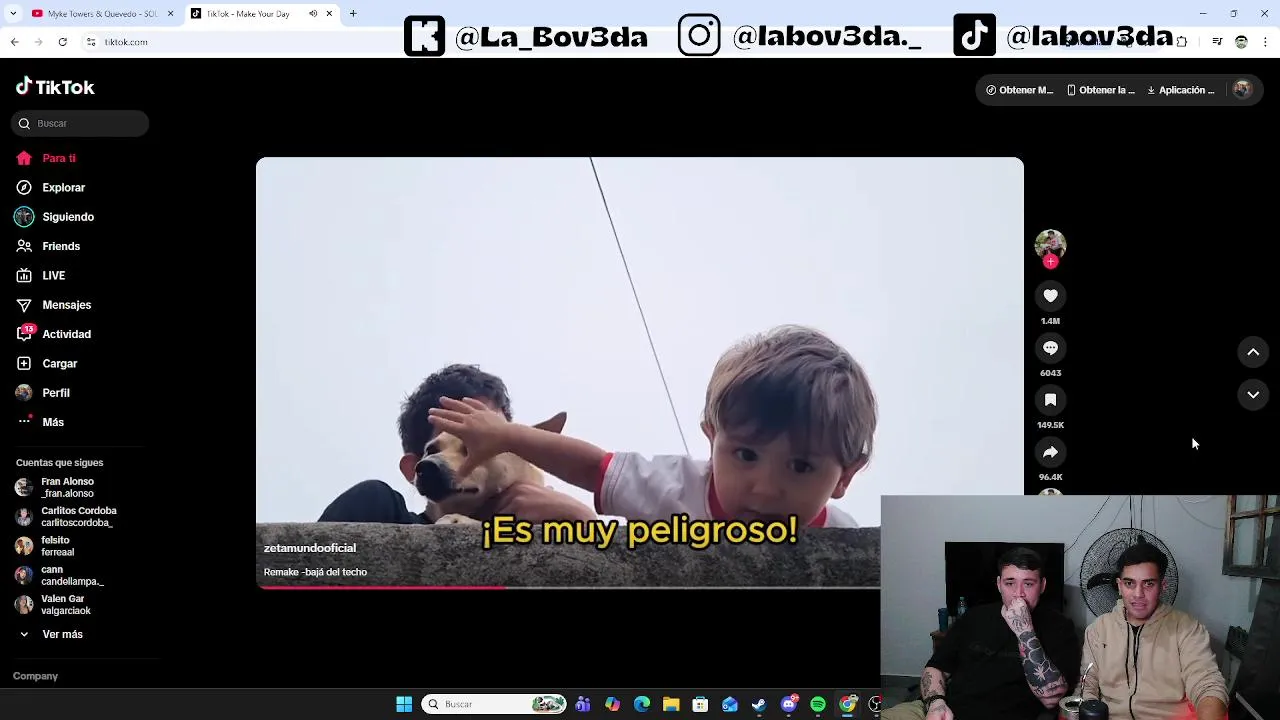Open TikTok profile avatar in header
This screenshot has height=720, width=1280.
[1242, 90]
